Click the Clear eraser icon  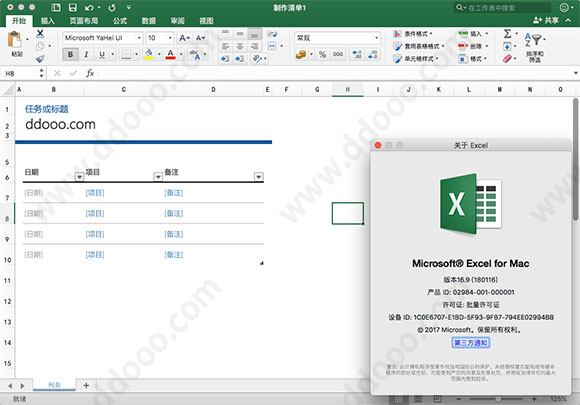tap(507, 58)
